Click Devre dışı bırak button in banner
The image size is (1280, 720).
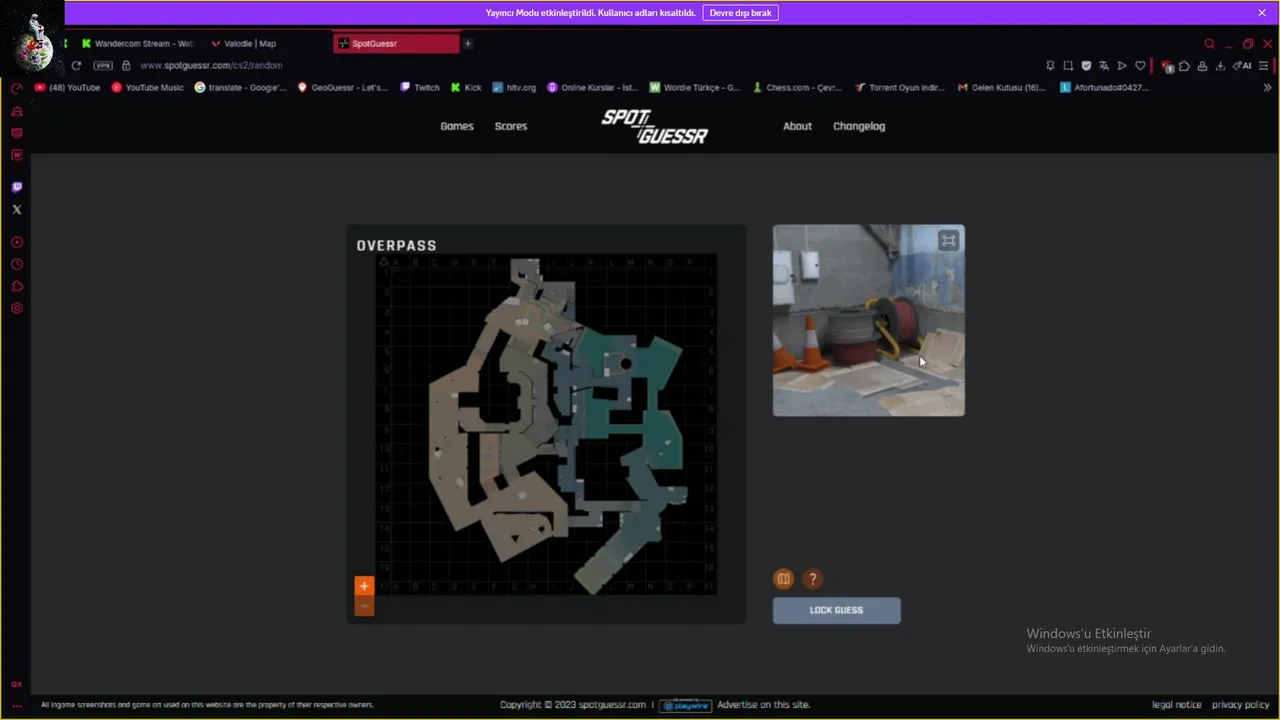pyautogui.click(x=741, y=13)
